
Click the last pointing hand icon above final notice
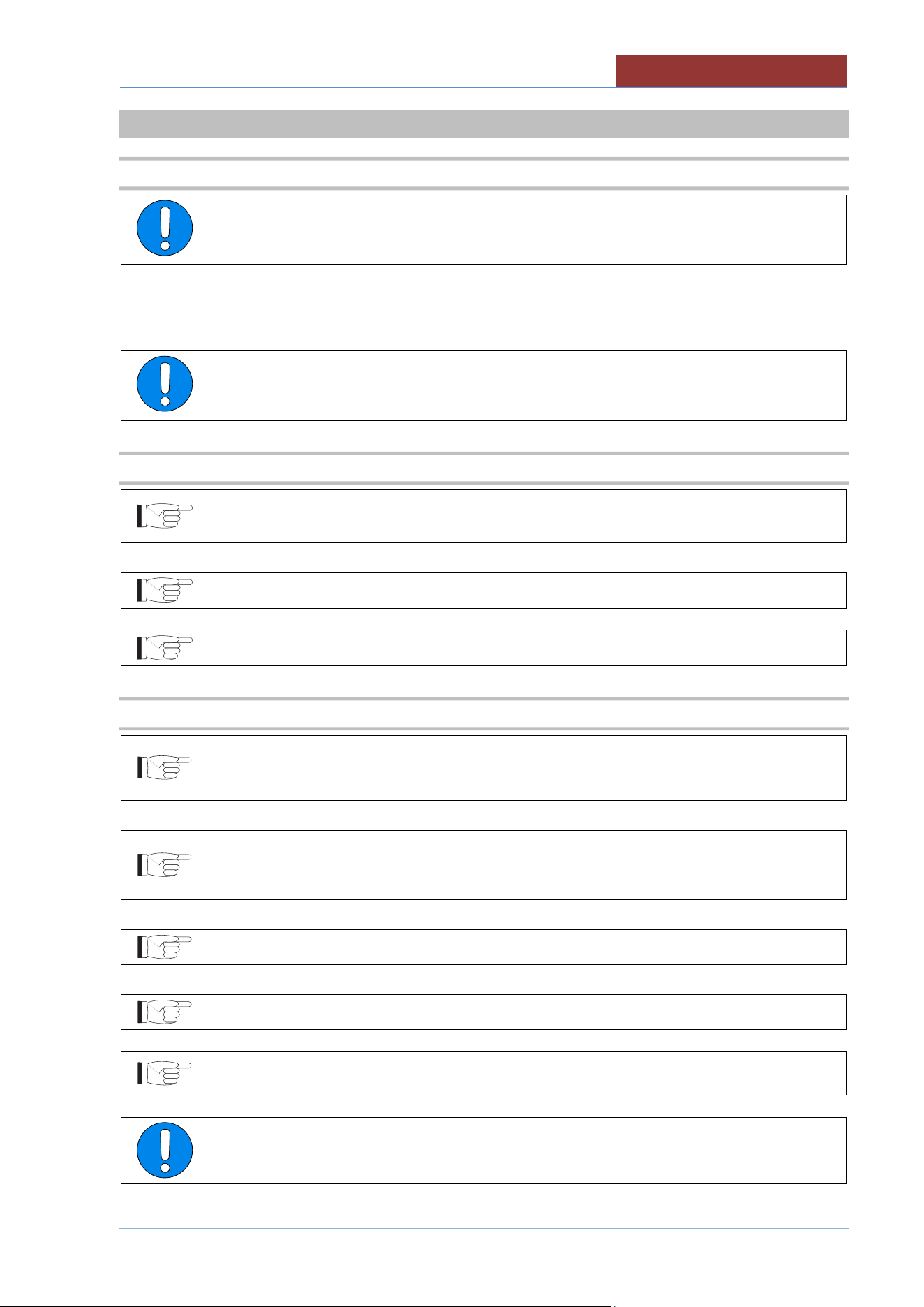164,1072
